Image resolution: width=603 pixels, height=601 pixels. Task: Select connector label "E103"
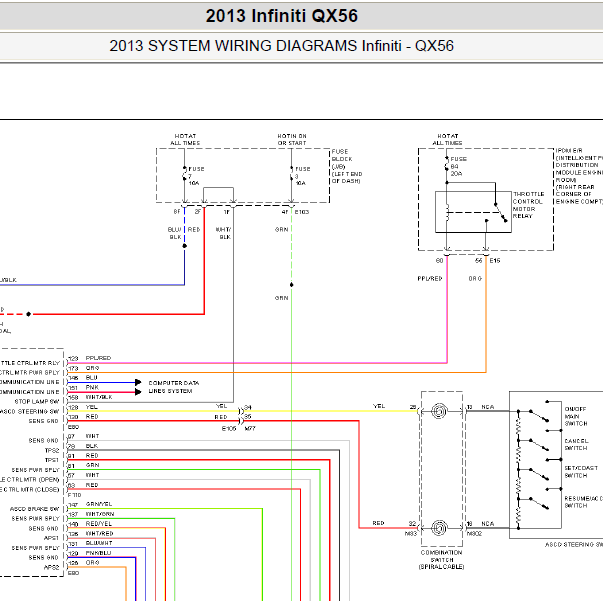302,212
